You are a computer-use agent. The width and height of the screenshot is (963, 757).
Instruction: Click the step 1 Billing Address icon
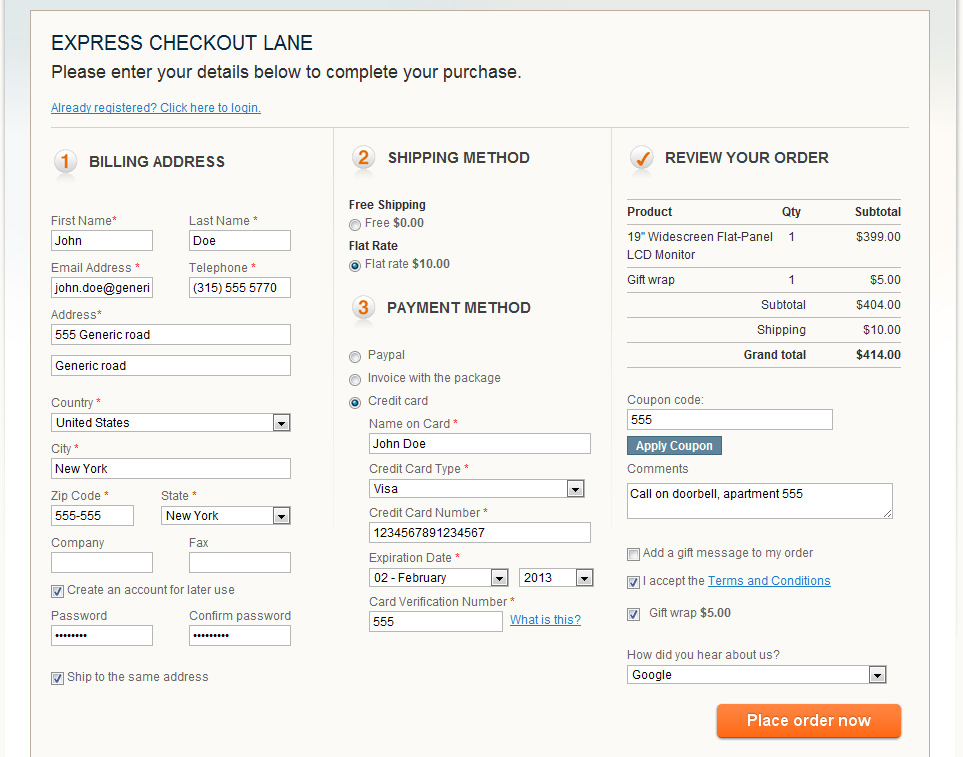pyautogui.click(x=65, y=162)
